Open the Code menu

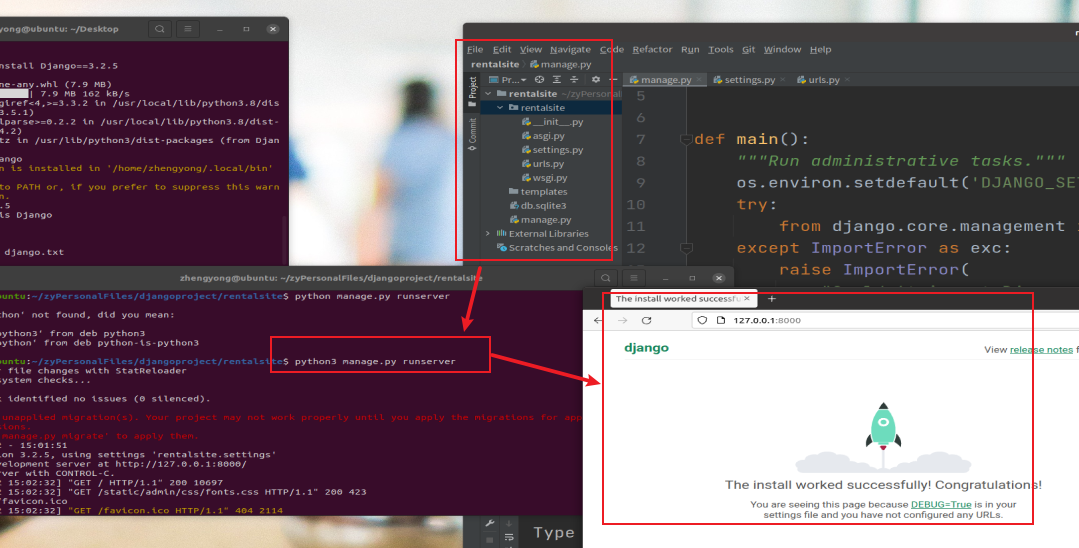coord(612,50)
